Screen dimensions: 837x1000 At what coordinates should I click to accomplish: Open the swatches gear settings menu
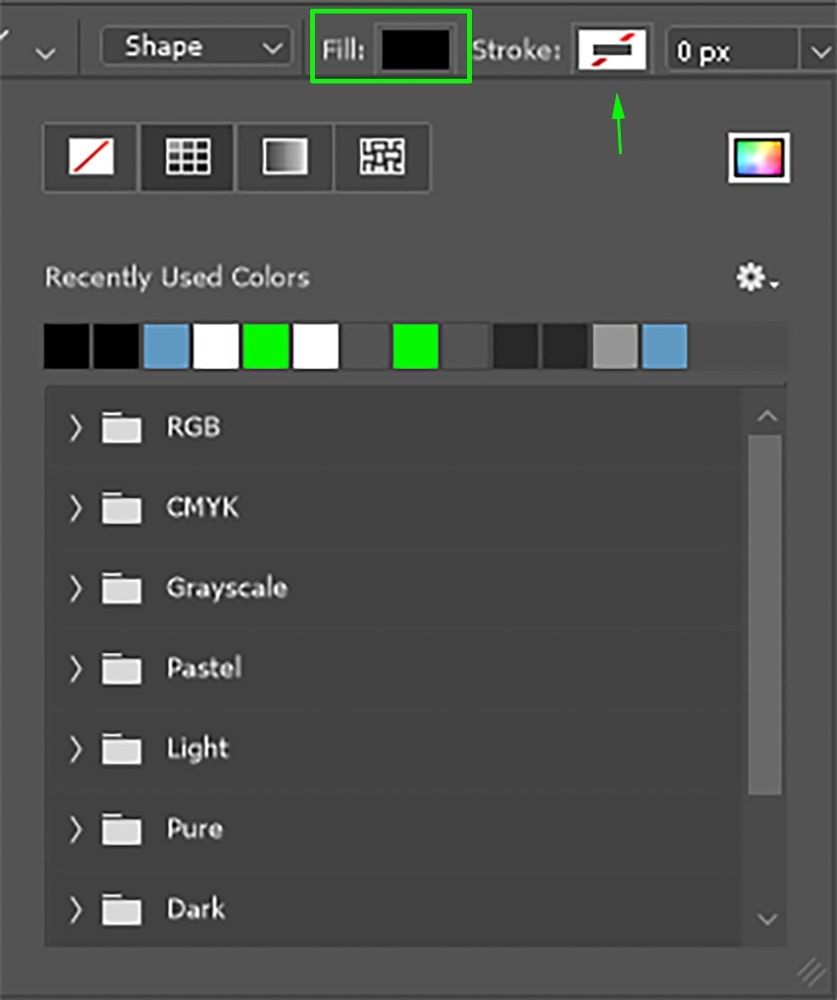[757, 277]
